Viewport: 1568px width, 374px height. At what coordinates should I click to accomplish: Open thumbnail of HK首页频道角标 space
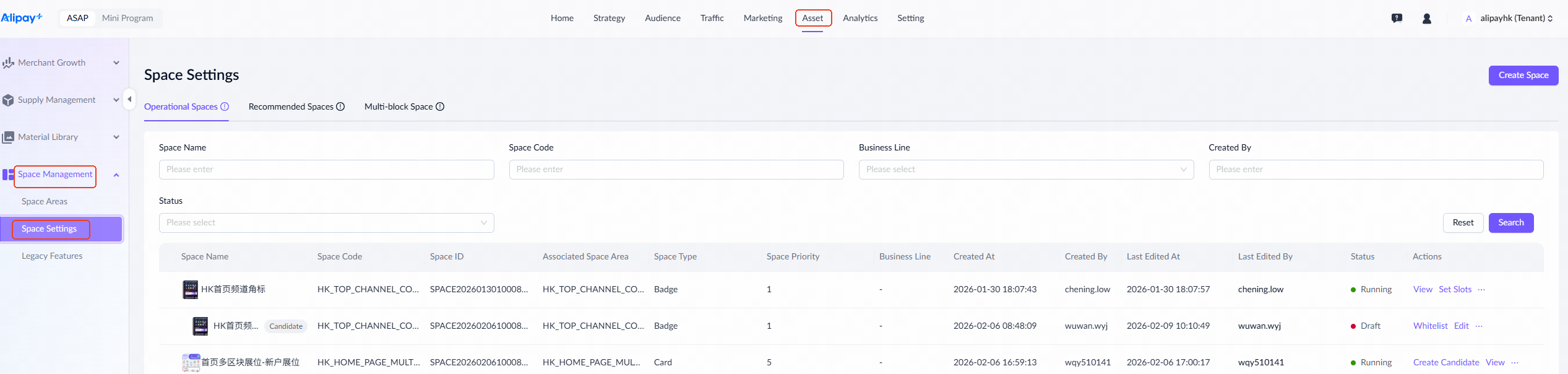pyautogui.click(x=190, y=289)
